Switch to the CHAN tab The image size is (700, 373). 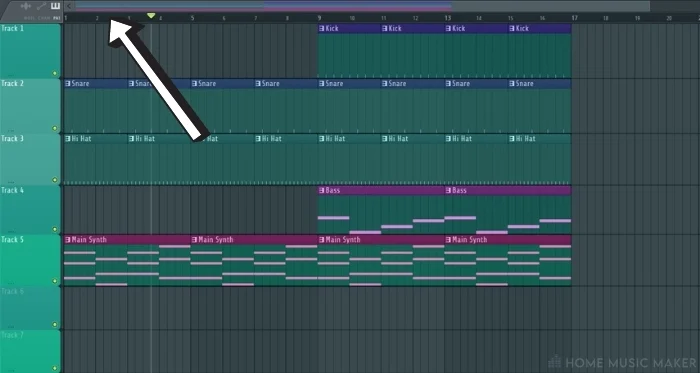[44, 18]
